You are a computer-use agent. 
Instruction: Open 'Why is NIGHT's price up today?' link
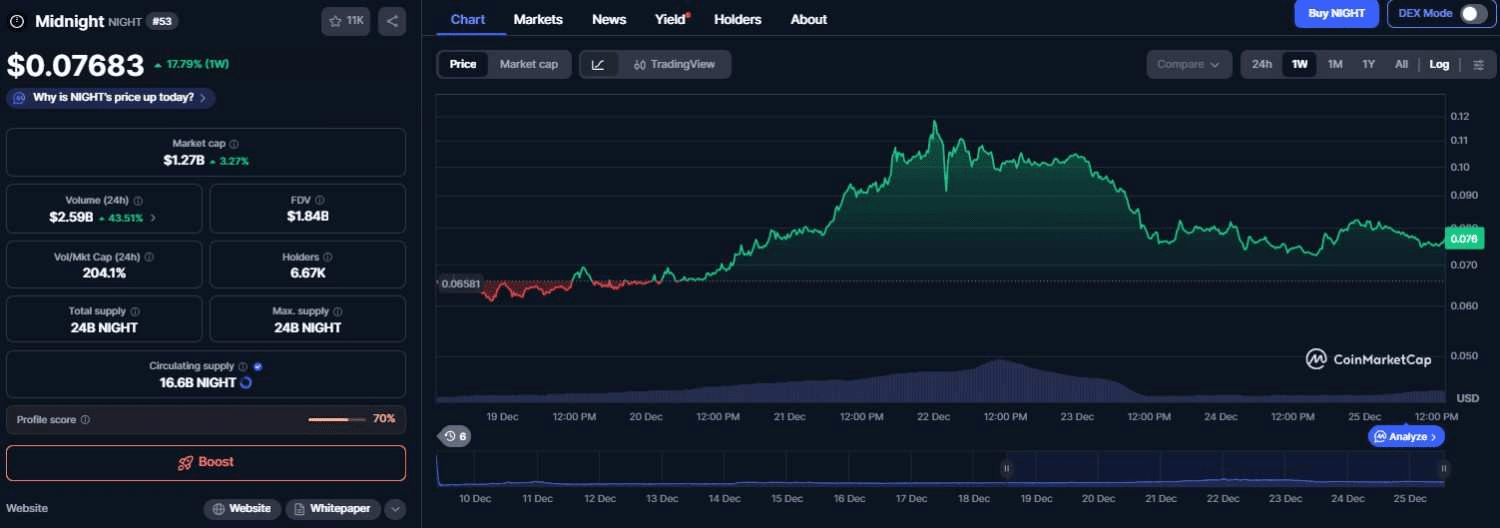111,98
